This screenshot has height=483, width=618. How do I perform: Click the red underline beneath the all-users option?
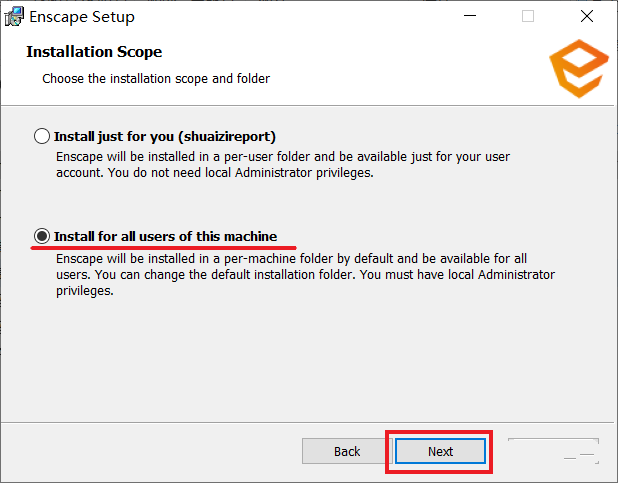[163, 248]
